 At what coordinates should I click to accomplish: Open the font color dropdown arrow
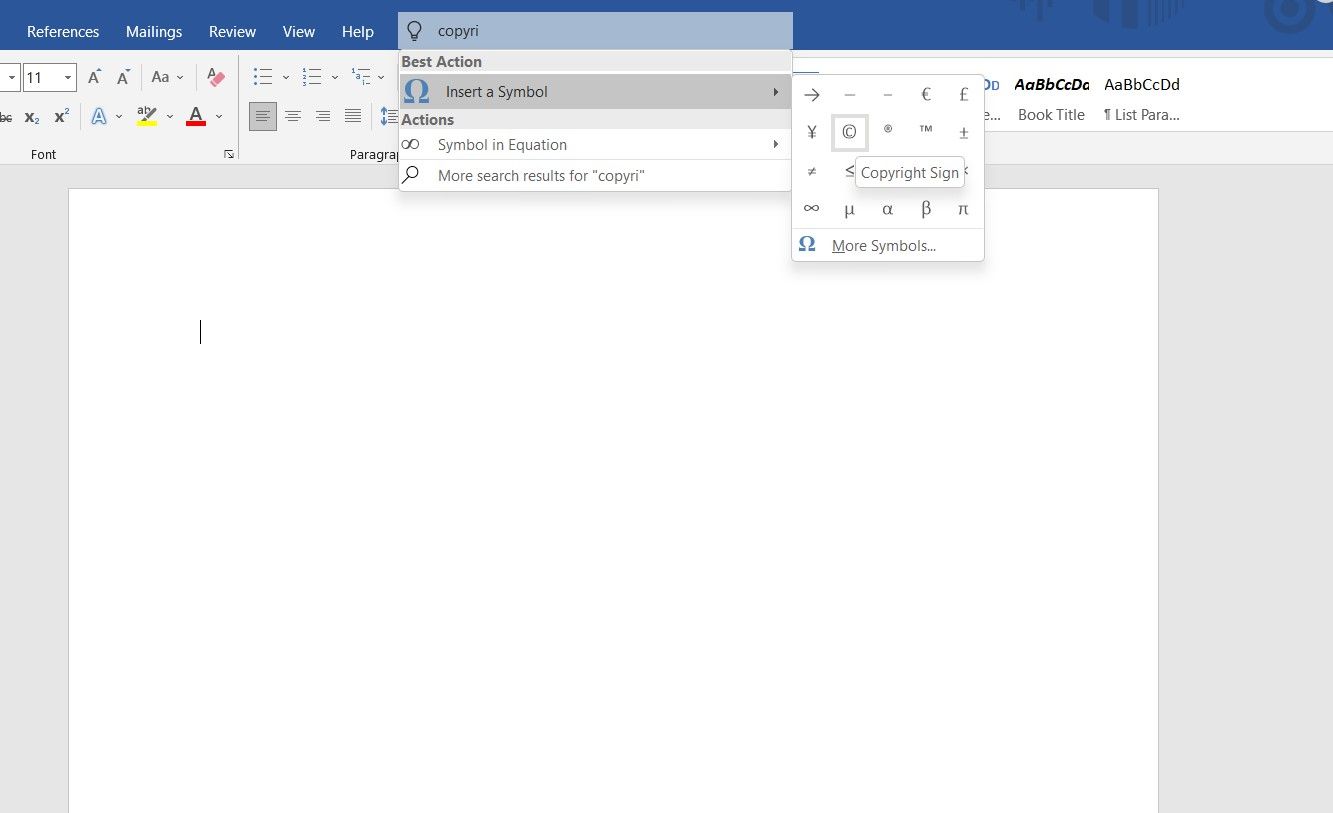pyautogui.click(x=219, y=116)
